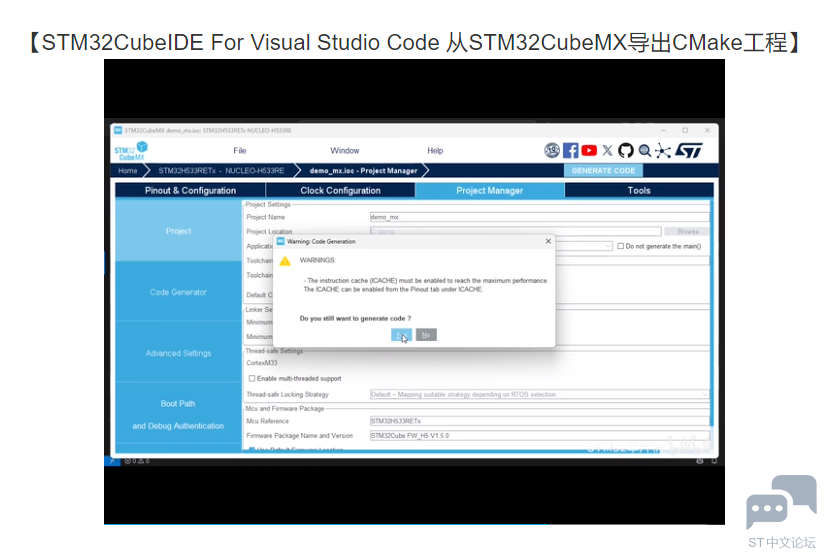Screen dimensions: 825x558
Task: Click the ST community network star icon
Action: tap(663, 151)
